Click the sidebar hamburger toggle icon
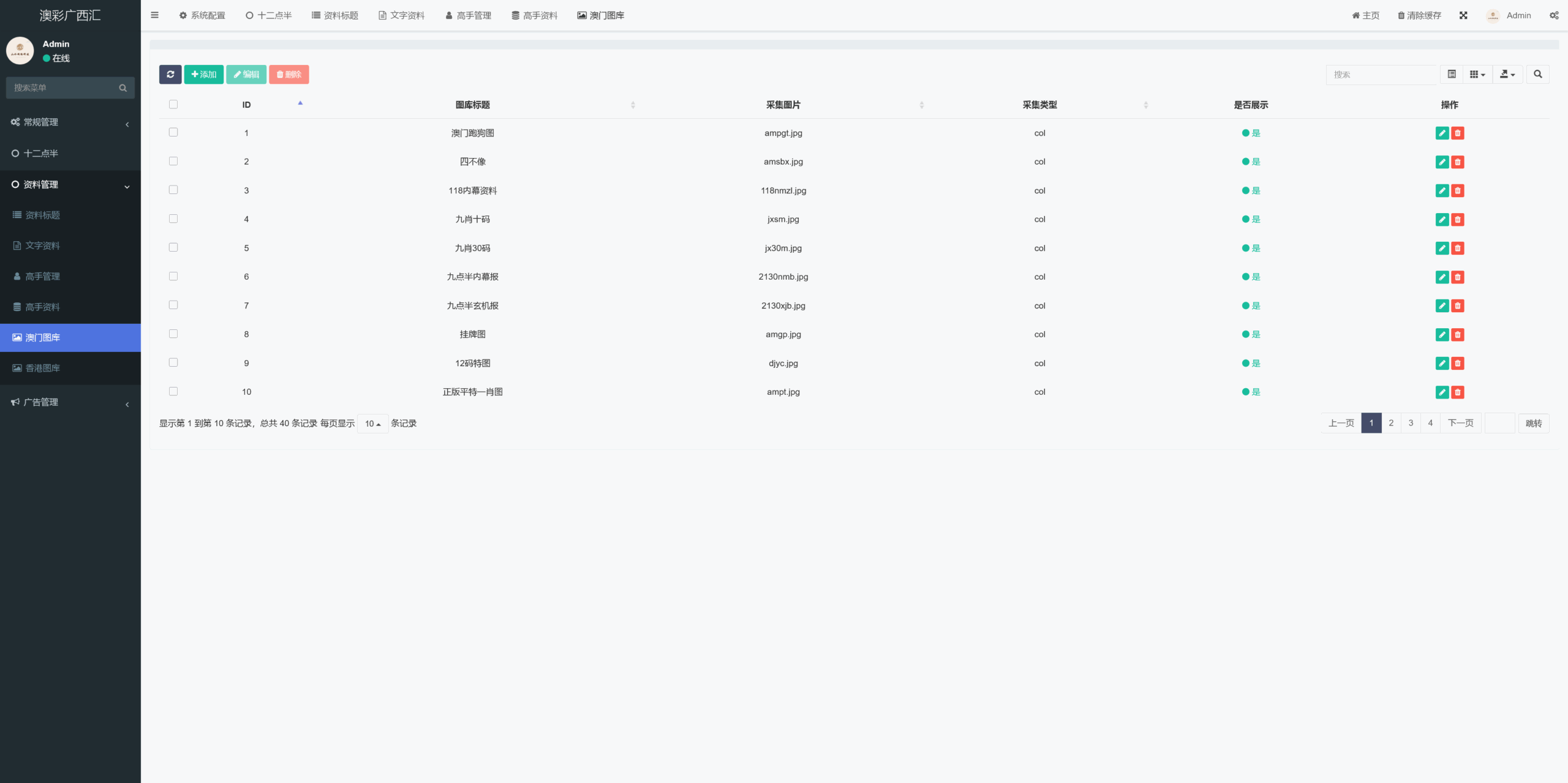The height and width of the screenshot is (783, 1568). (154, 15)
